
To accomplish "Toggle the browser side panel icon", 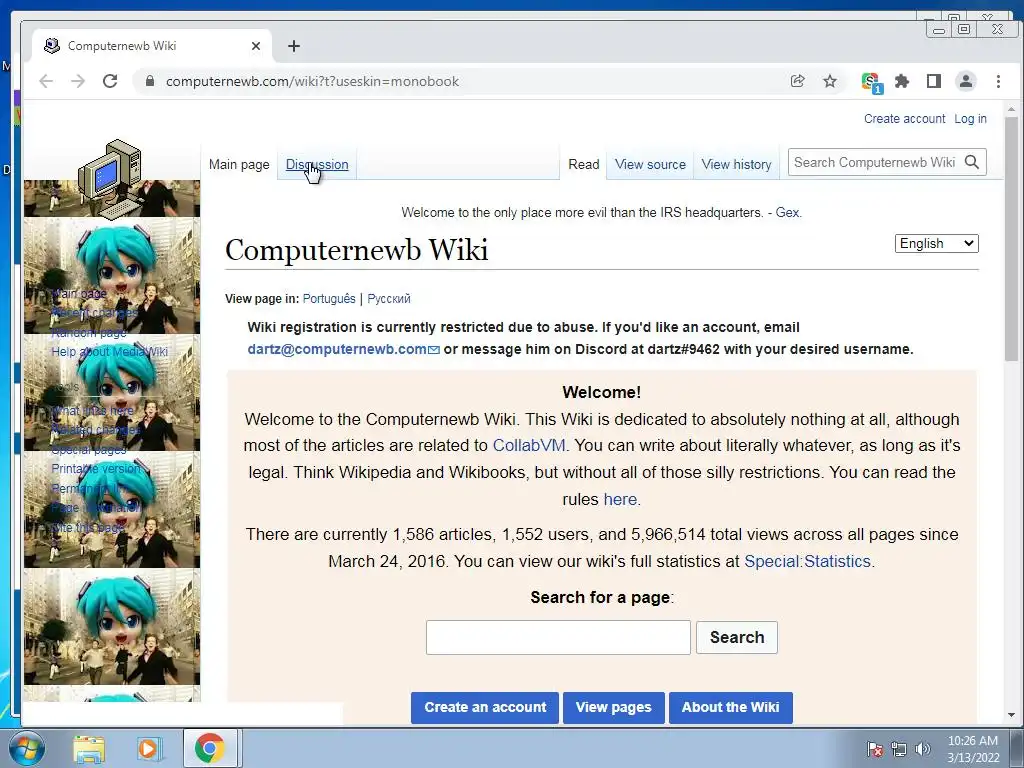I will point(934,81).
